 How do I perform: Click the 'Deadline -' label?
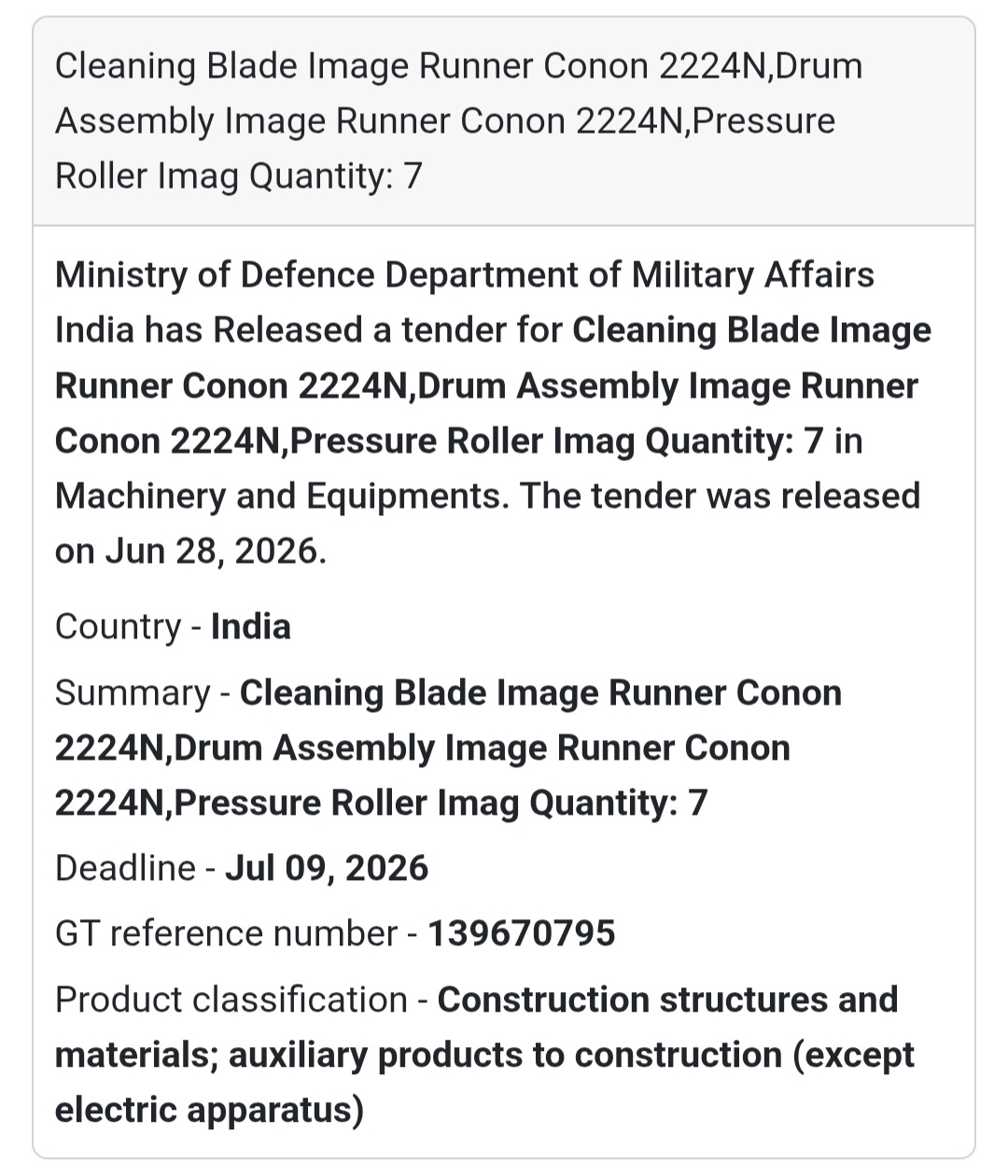pos(135,868)
